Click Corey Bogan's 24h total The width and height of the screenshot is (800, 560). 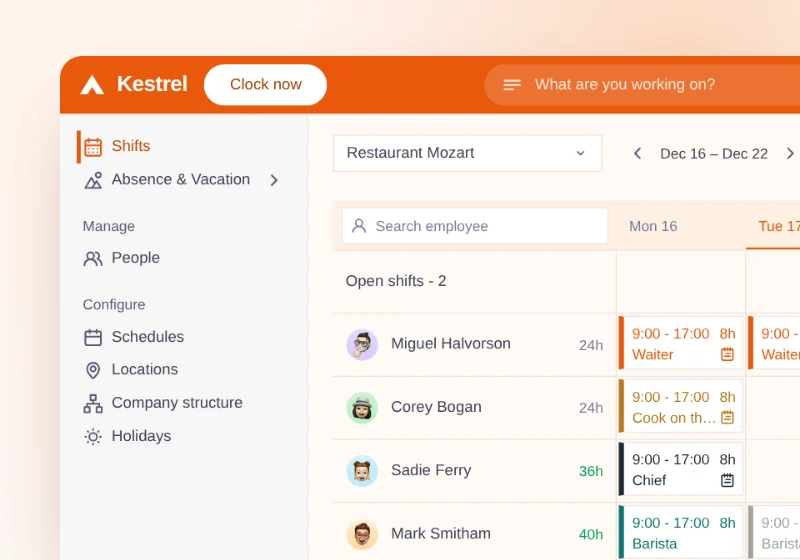(591, 408)
